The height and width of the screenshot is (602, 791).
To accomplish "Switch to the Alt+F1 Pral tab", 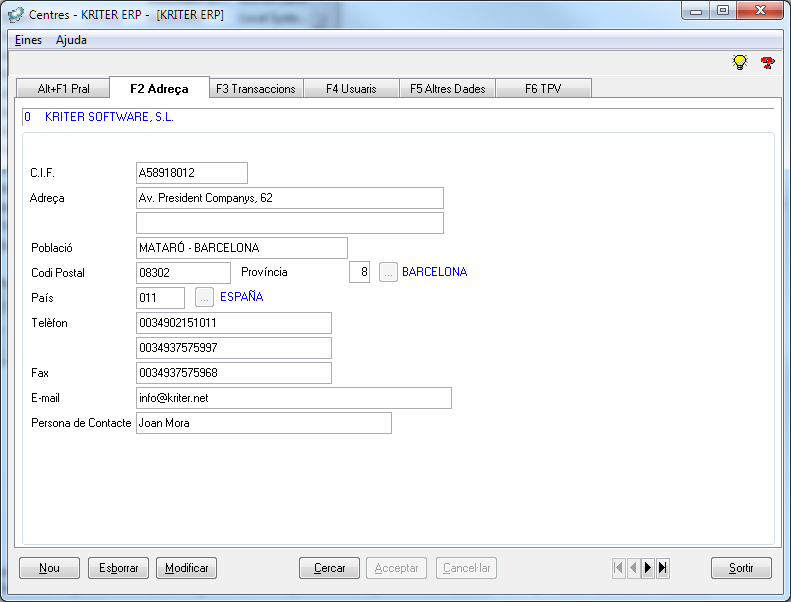I will click(x=64, y=88).
